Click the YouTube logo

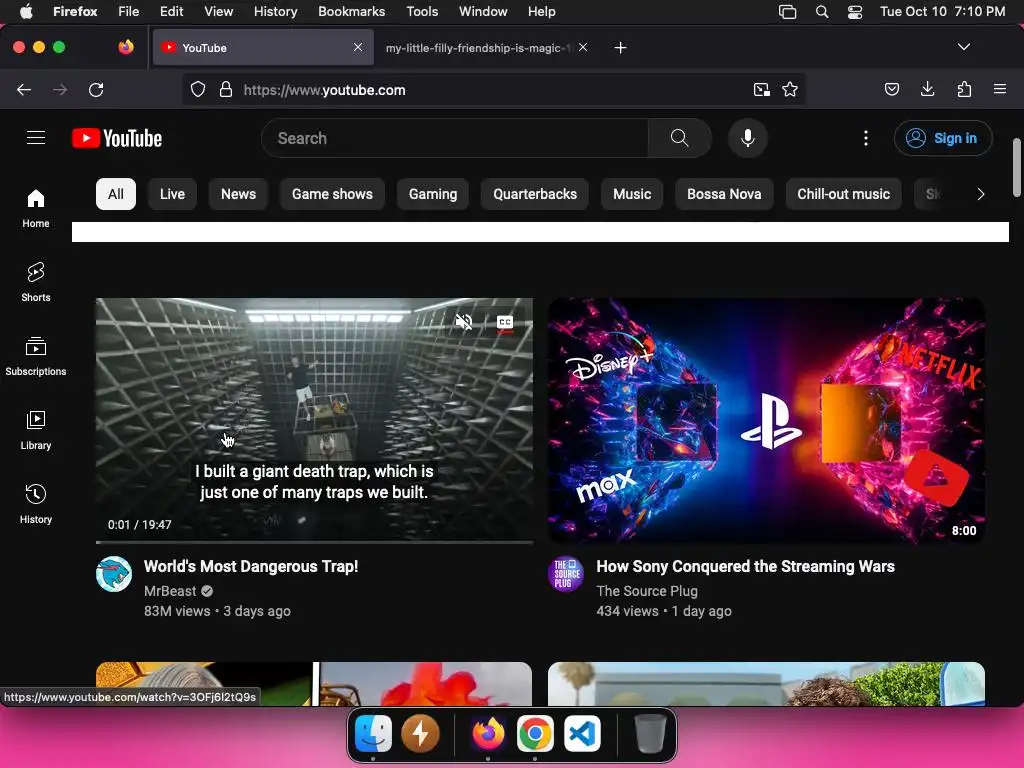click(117, 138)
